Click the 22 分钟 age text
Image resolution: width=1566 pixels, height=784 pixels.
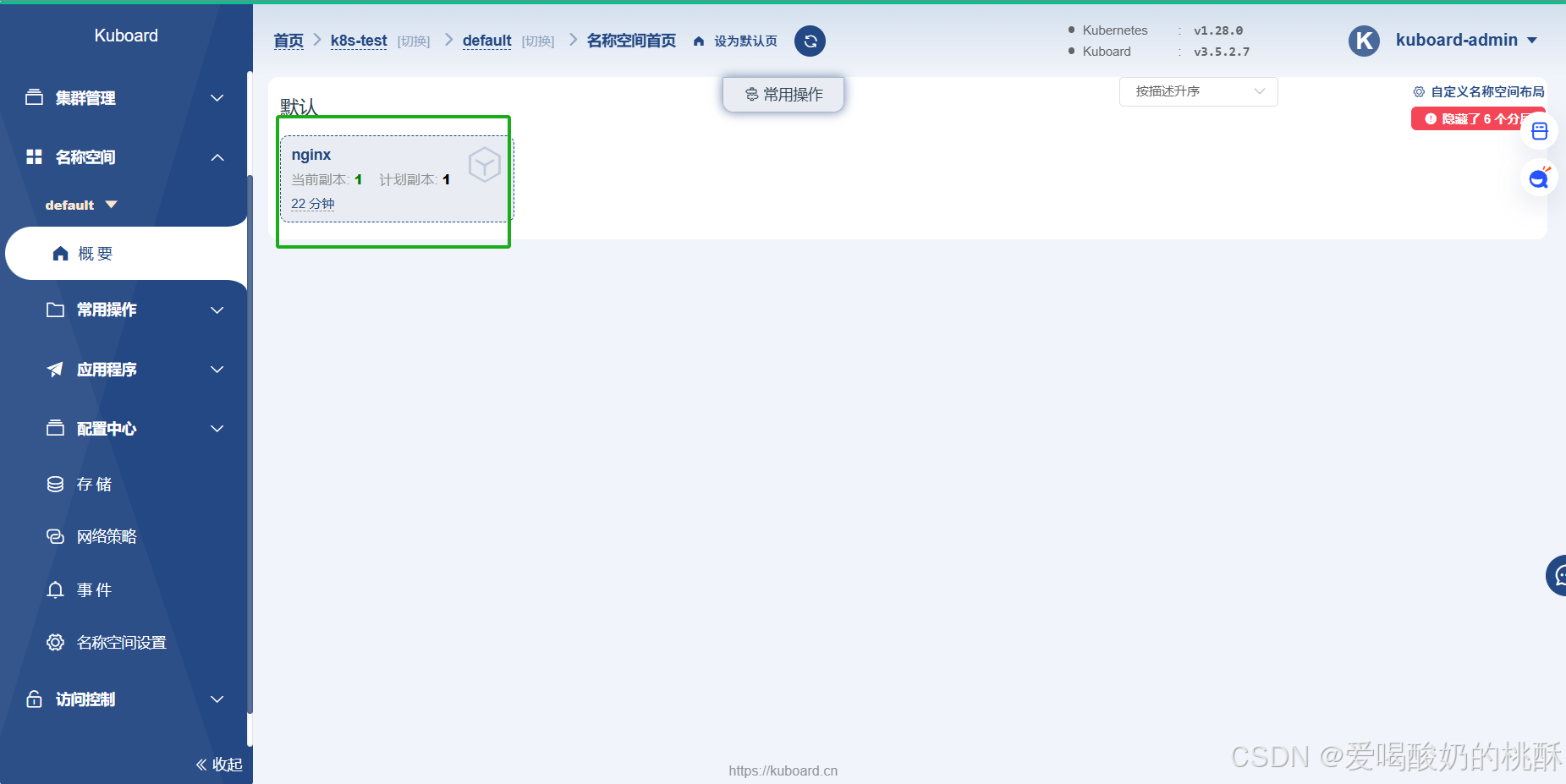coord(313,204)
